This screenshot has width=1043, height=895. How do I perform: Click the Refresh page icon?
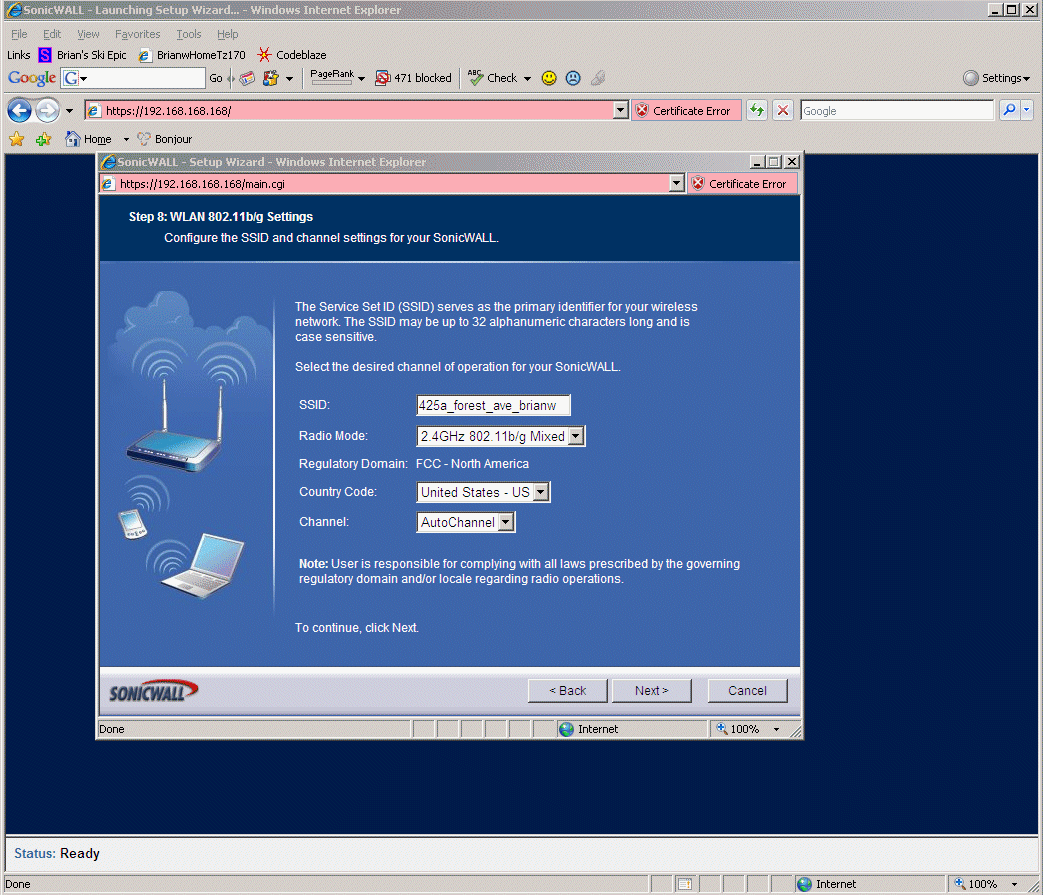pyautogui.click(x=756, y=110)
